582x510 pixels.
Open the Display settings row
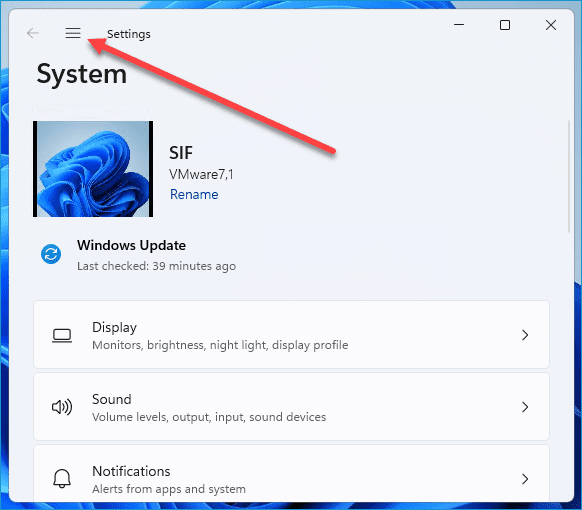click(x=291, y=334)
